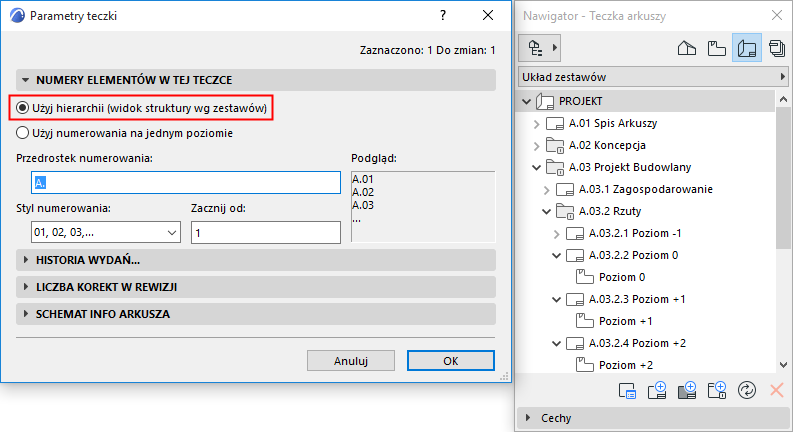Click the 'Zacznij od' input field

tap(265, 232)
